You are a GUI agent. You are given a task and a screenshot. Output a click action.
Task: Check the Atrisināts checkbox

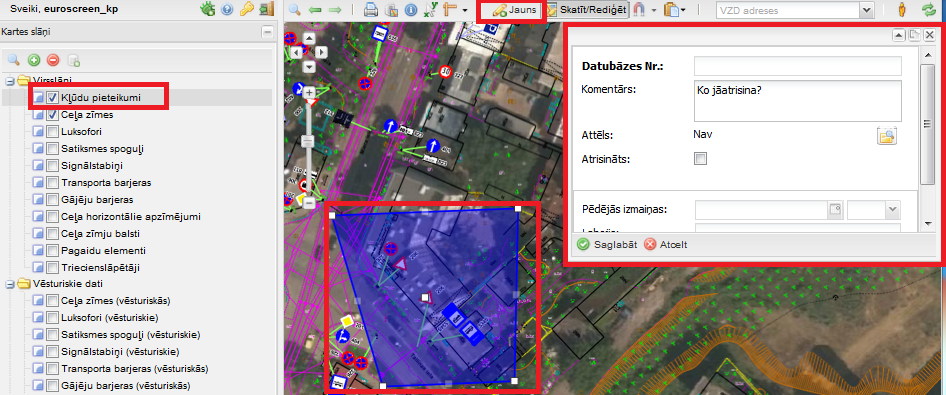(700, 159)
